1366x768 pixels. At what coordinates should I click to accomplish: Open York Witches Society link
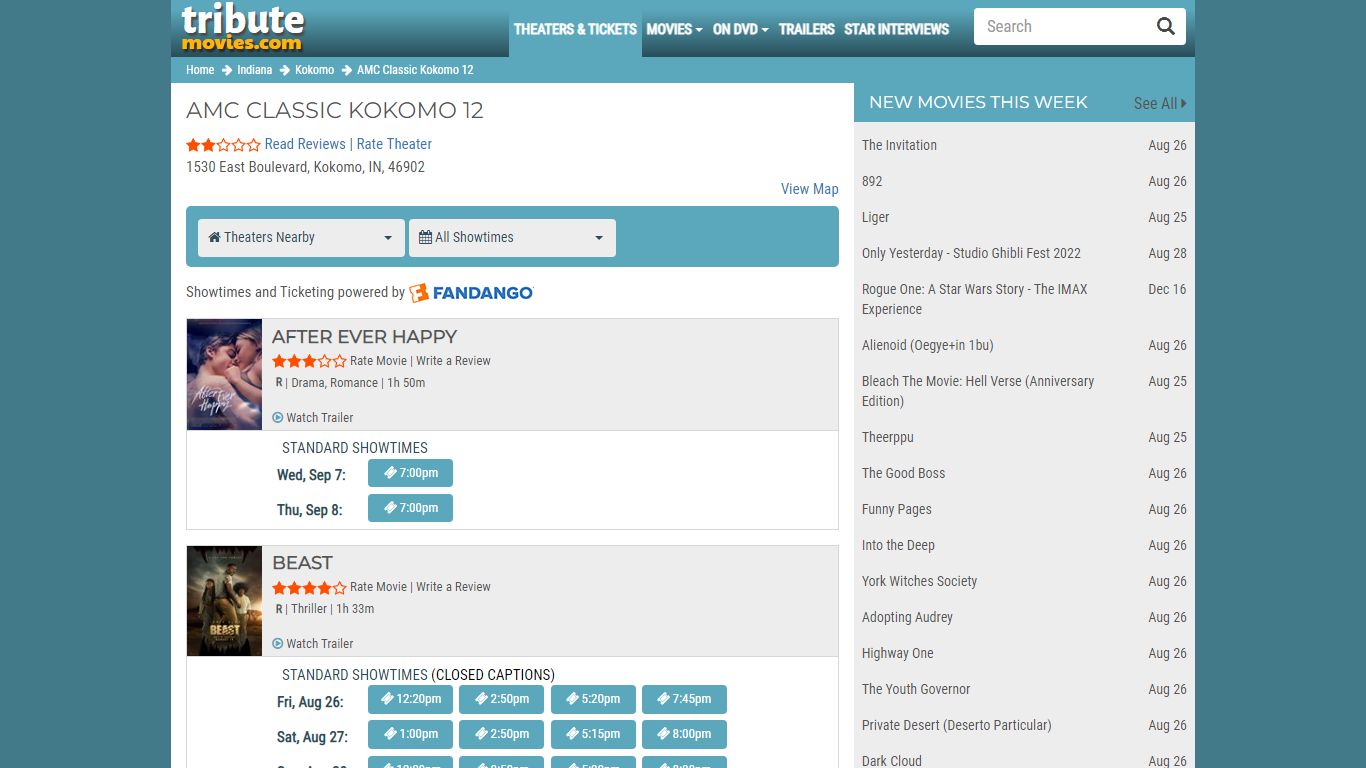click(919, 581)
